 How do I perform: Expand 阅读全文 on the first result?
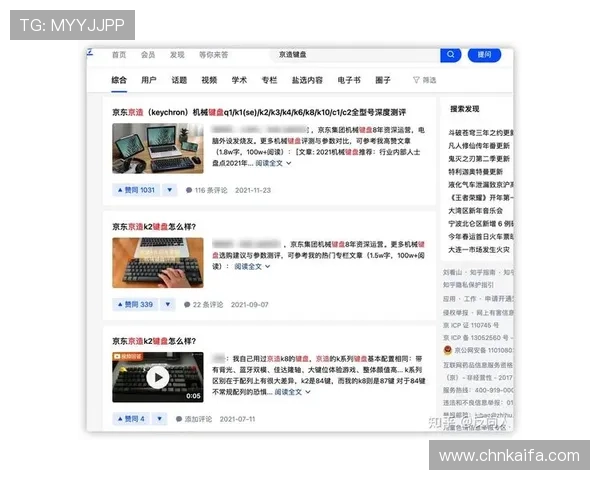pyautogui.click(x=273, y=163)
